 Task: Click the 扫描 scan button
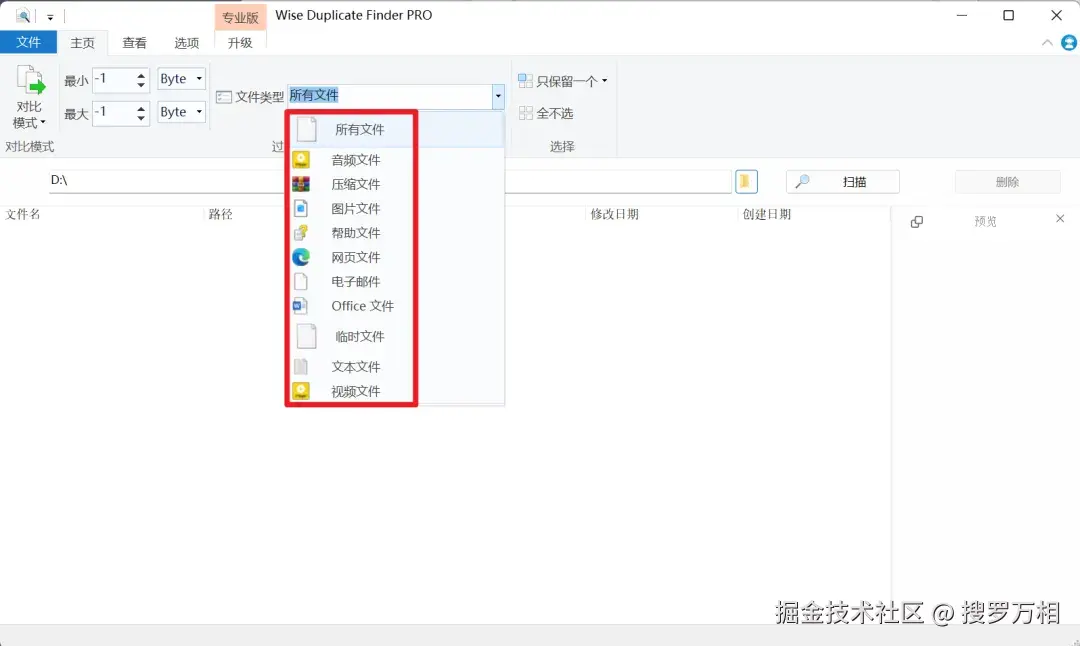click(x=843, y=182)
